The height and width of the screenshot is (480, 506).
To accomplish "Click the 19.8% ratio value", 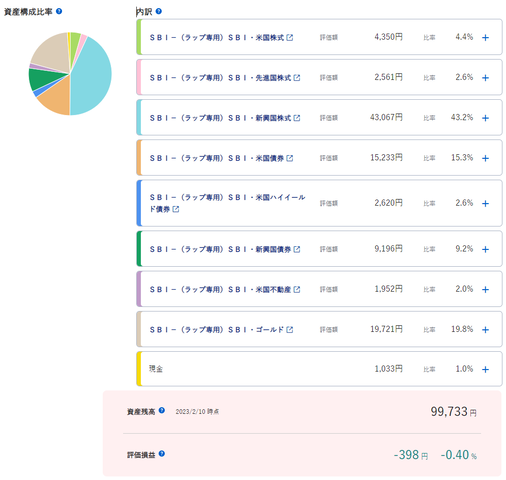I will [x=462, y=329].
